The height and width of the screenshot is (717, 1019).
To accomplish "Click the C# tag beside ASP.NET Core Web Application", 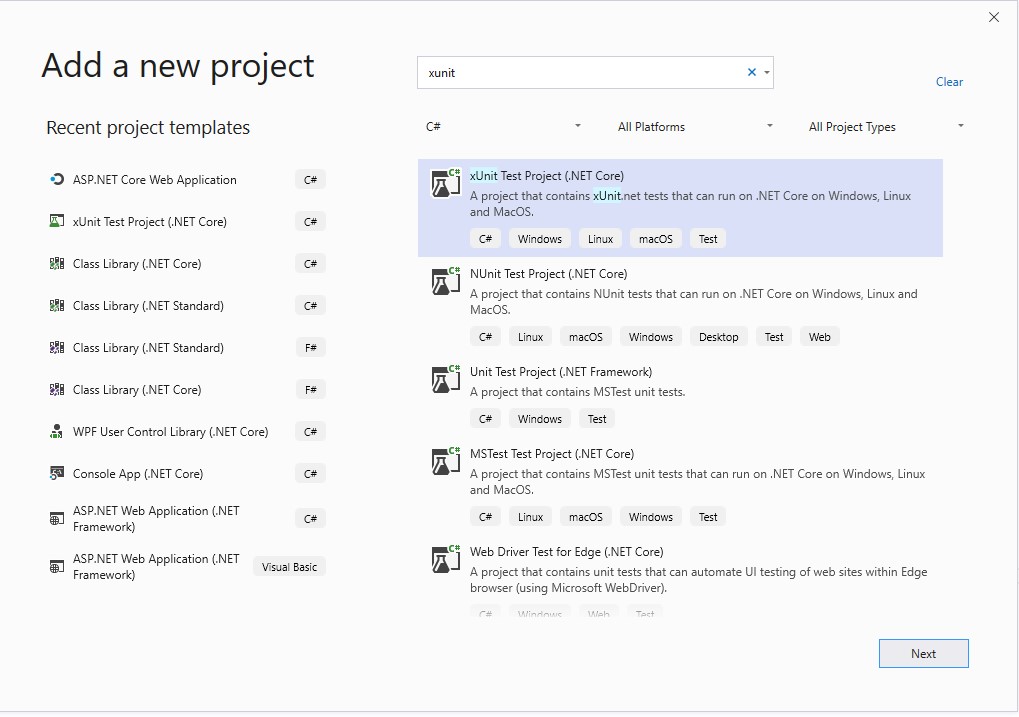I will pyautogui.click(x=311, y=179).
